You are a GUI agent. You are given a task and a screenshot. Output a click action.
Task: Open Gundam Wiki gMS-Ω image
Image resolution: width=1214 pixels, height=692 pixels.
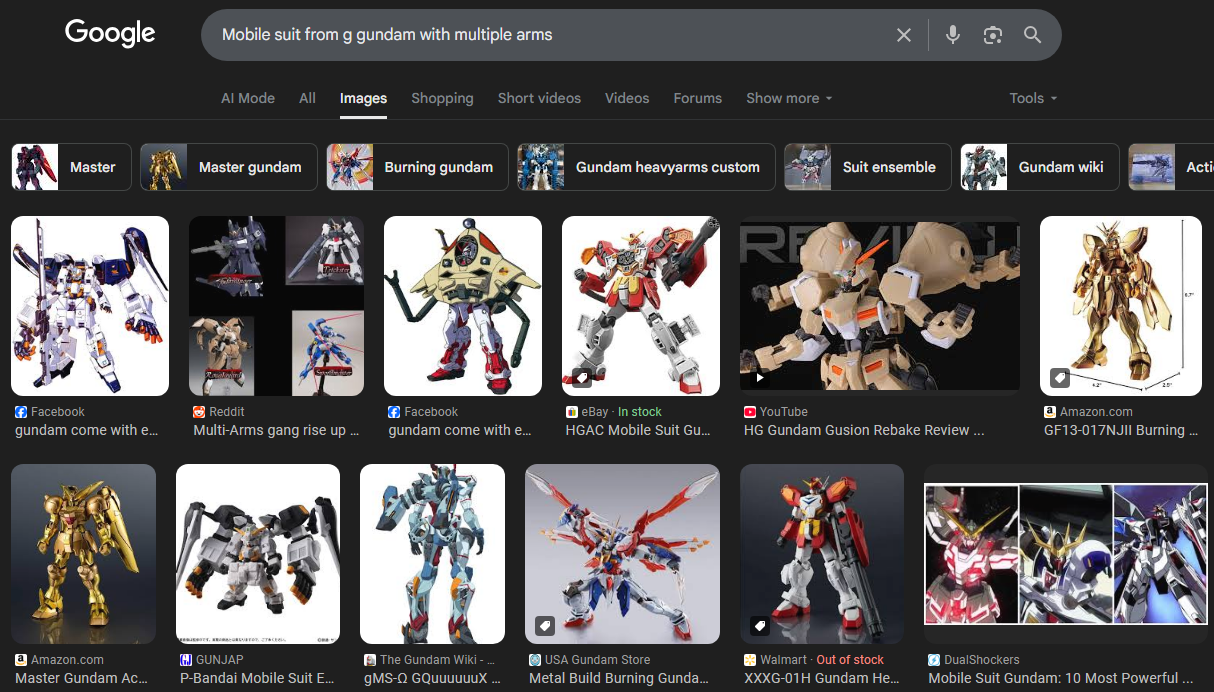click(432, 554)
